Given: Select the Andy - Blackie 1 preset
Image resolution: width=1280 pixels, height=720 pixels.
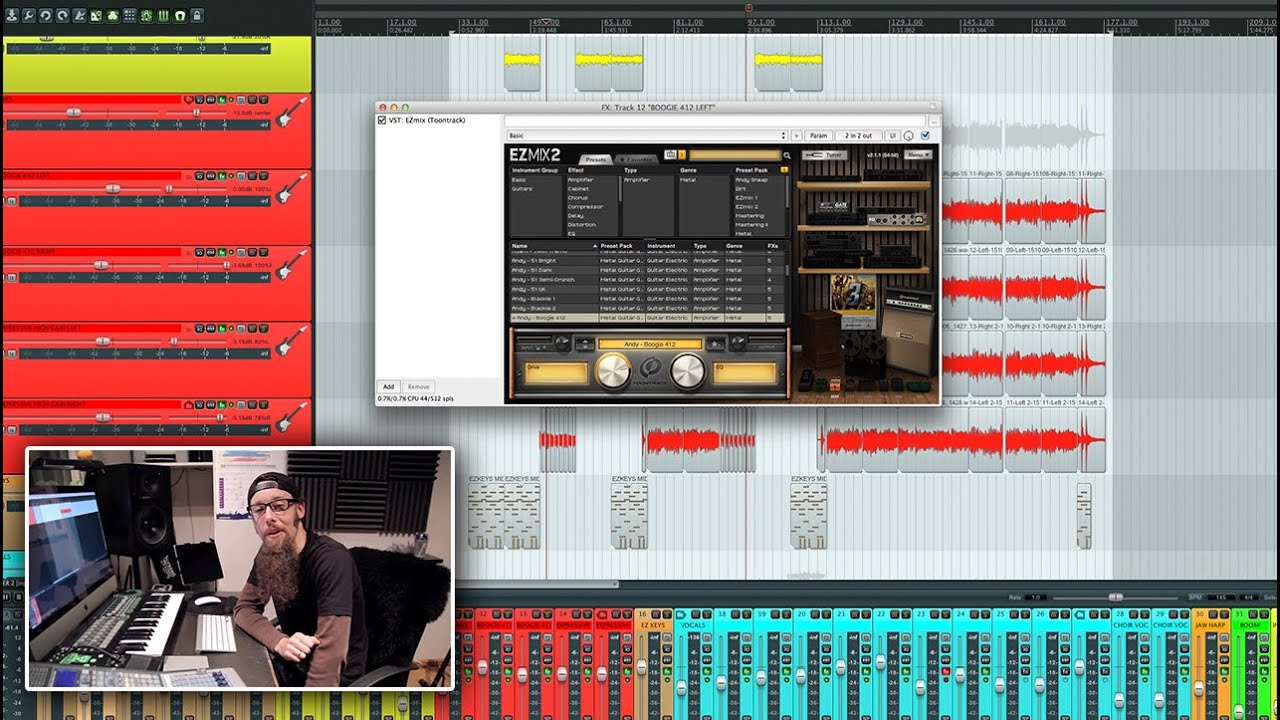Looking at the screenshot, I should [648, 299].
